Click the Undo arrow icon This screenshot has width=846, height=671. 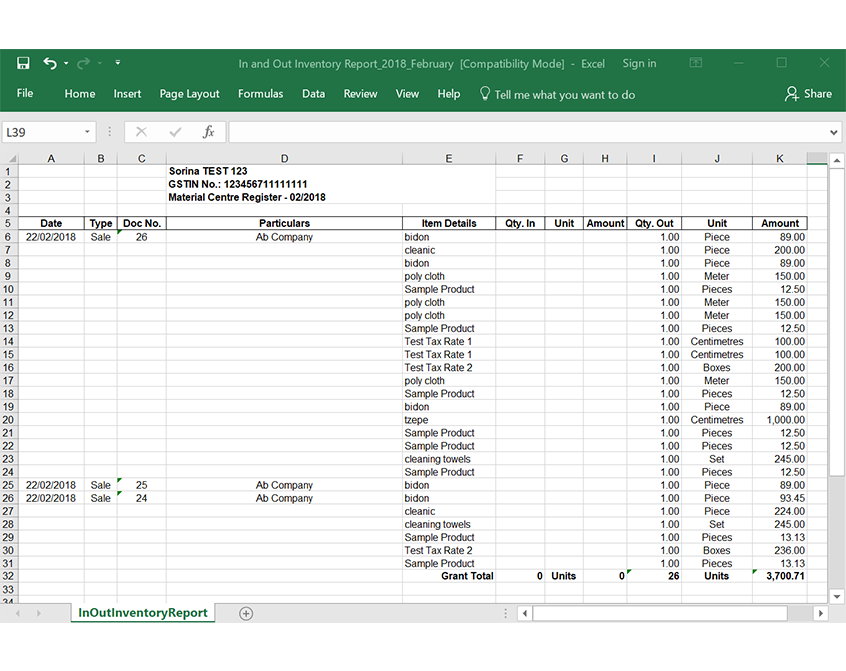point(49,63)
